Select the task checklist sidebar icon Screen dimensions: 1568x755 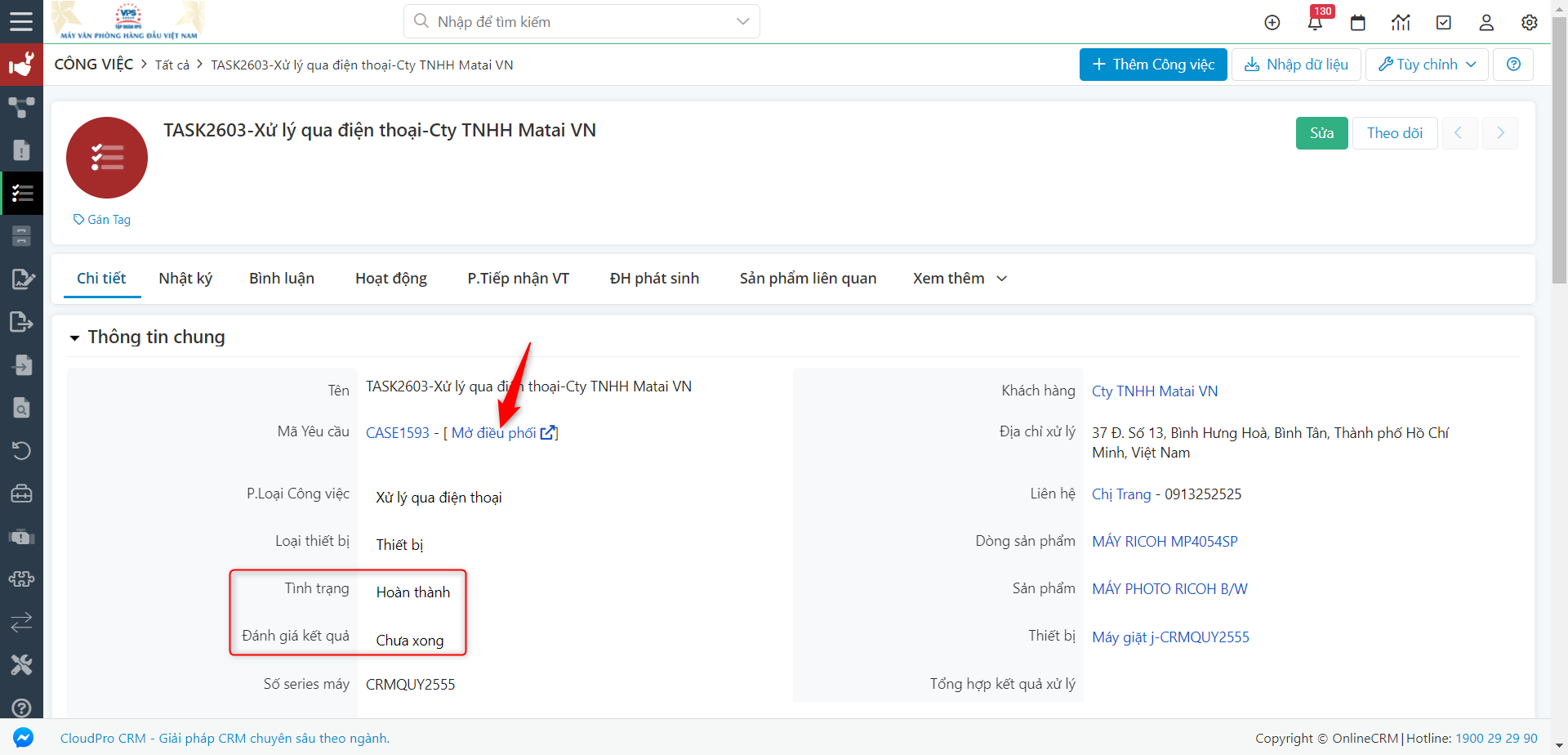click(x=22, y=193)
